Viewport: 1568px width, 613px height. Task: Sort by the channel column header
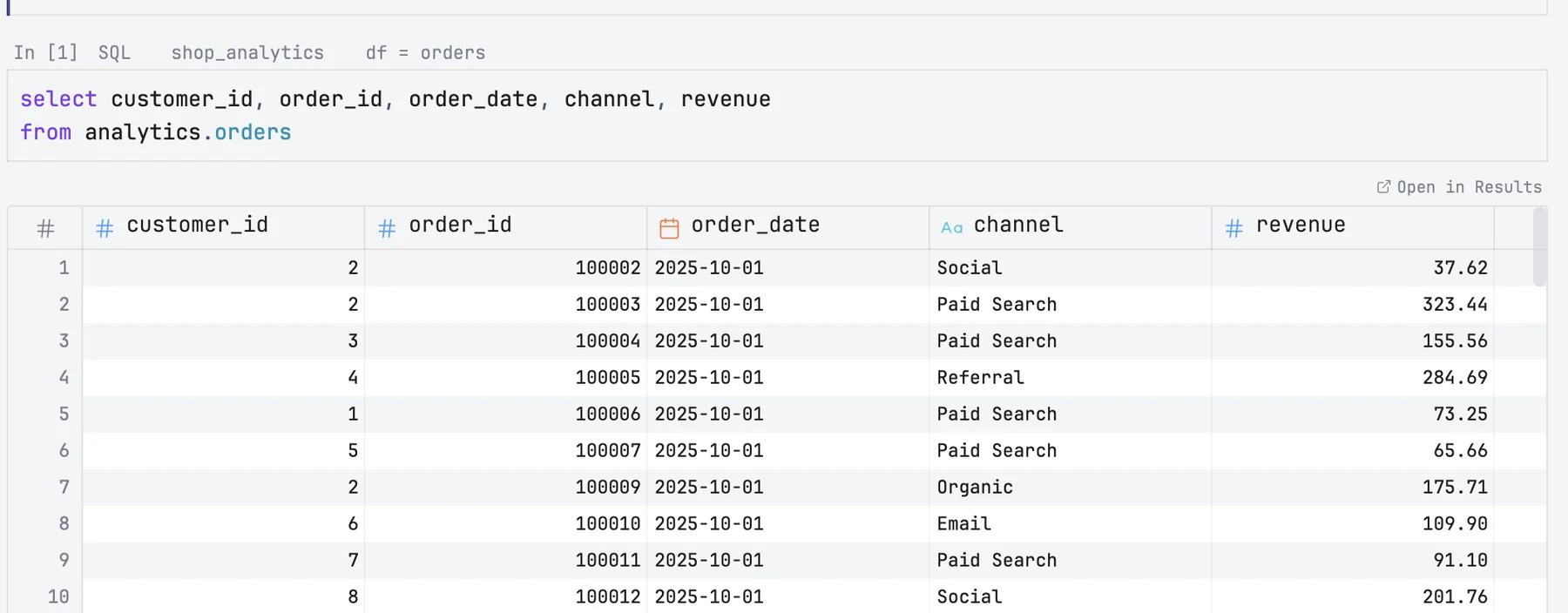click(x=1070, y=228)
